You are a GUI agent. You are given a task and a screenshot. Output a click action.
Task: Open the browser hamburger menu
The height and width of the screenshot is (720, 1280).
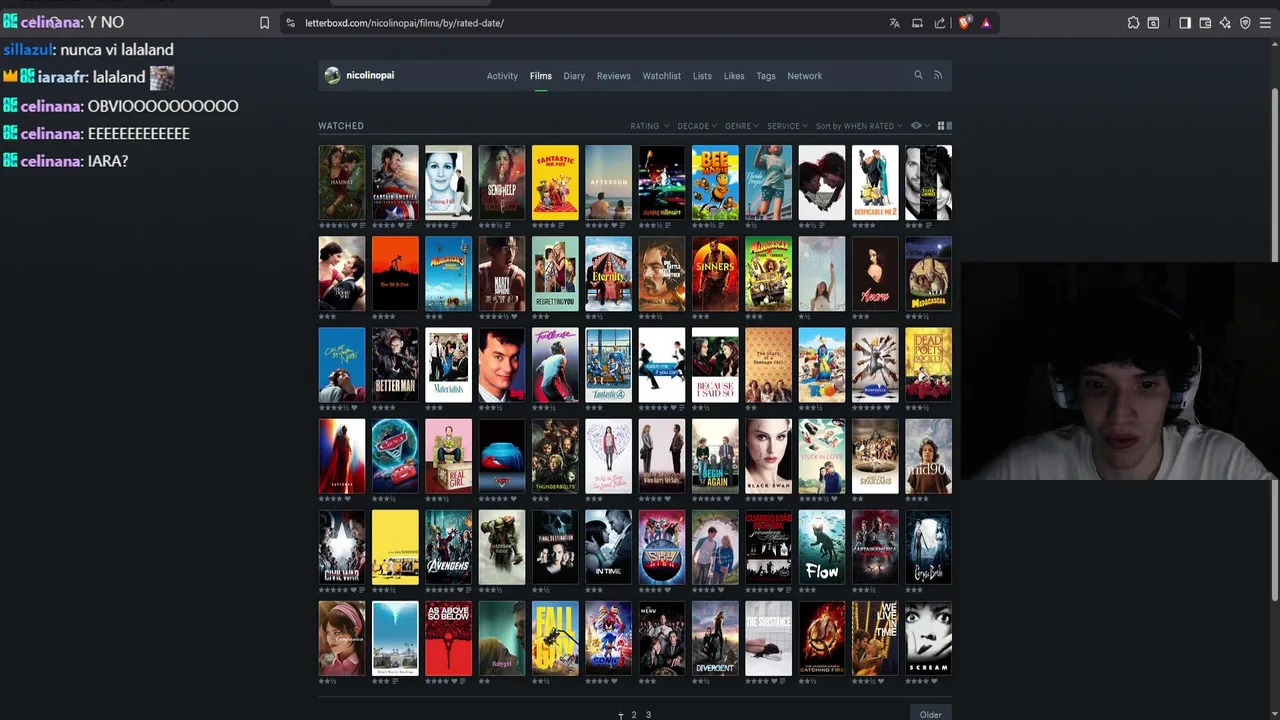click(1265, 23)
